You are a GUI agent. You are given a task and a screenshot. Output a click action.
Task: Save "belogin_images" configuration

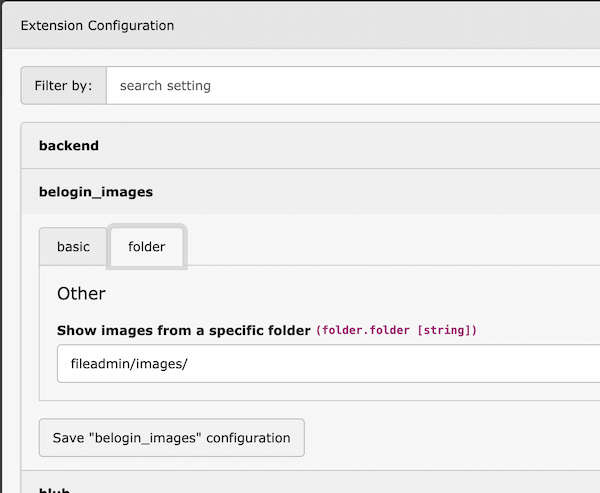171,438
